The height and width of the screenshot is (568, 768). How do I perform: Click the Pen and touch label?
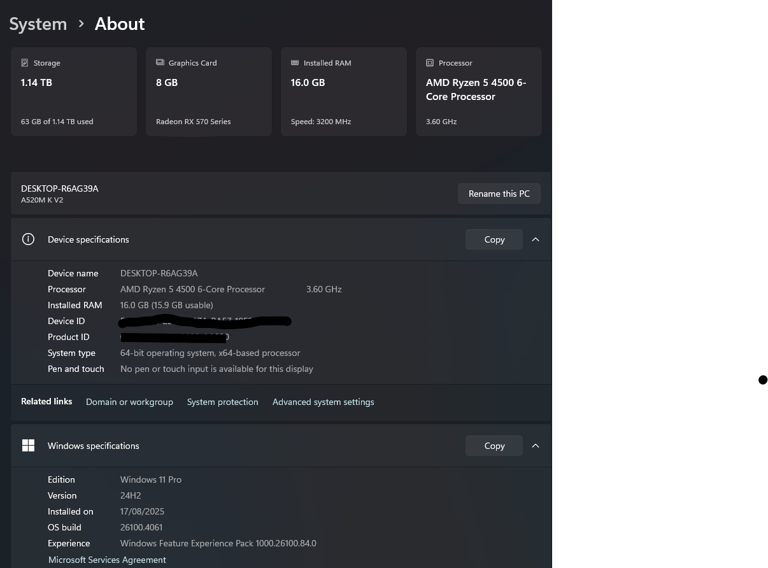pos(76,369)
